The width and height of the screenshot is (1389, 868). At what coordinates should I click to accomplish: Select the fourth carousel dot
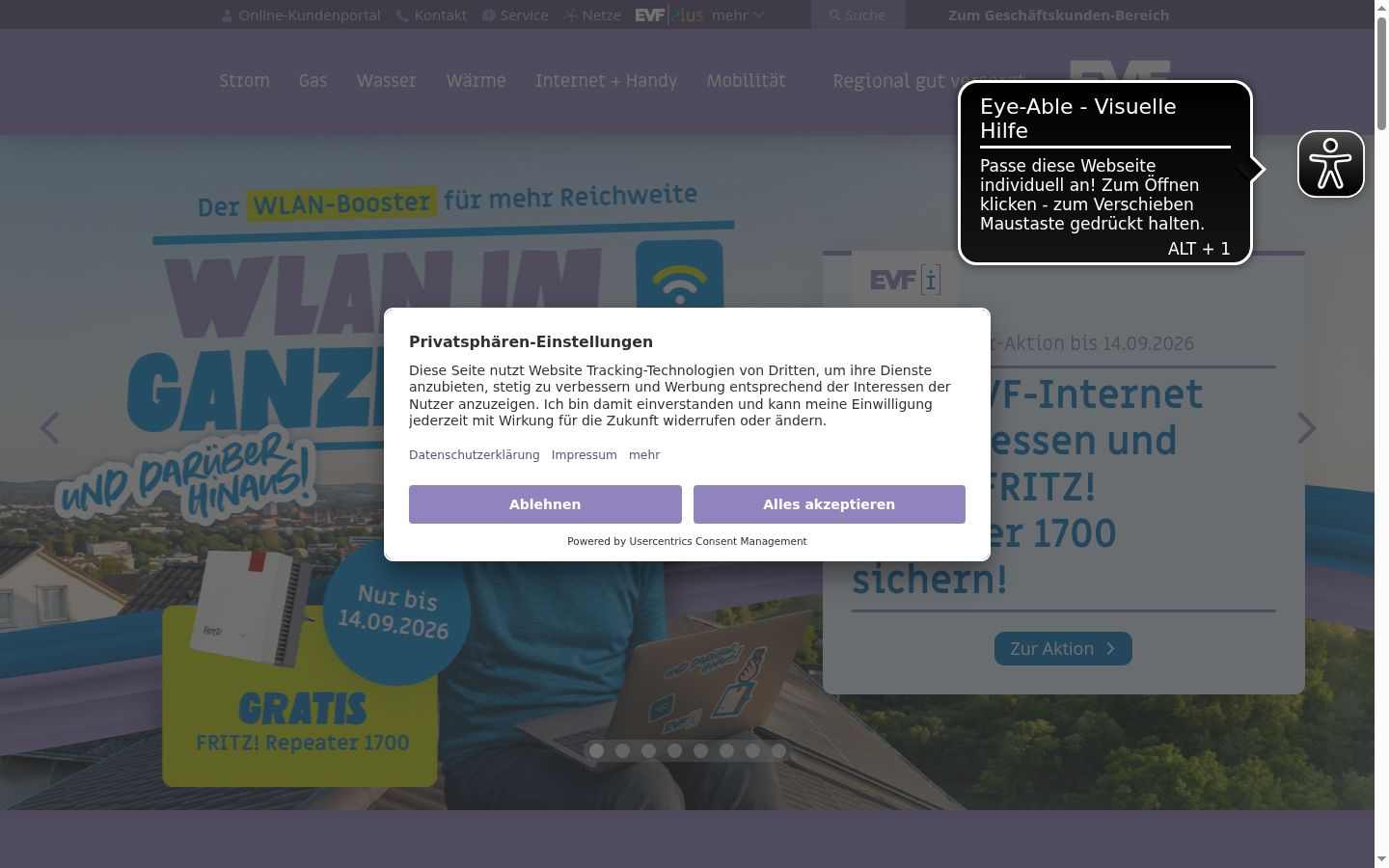pyautogui.click(x=674, y=750)
